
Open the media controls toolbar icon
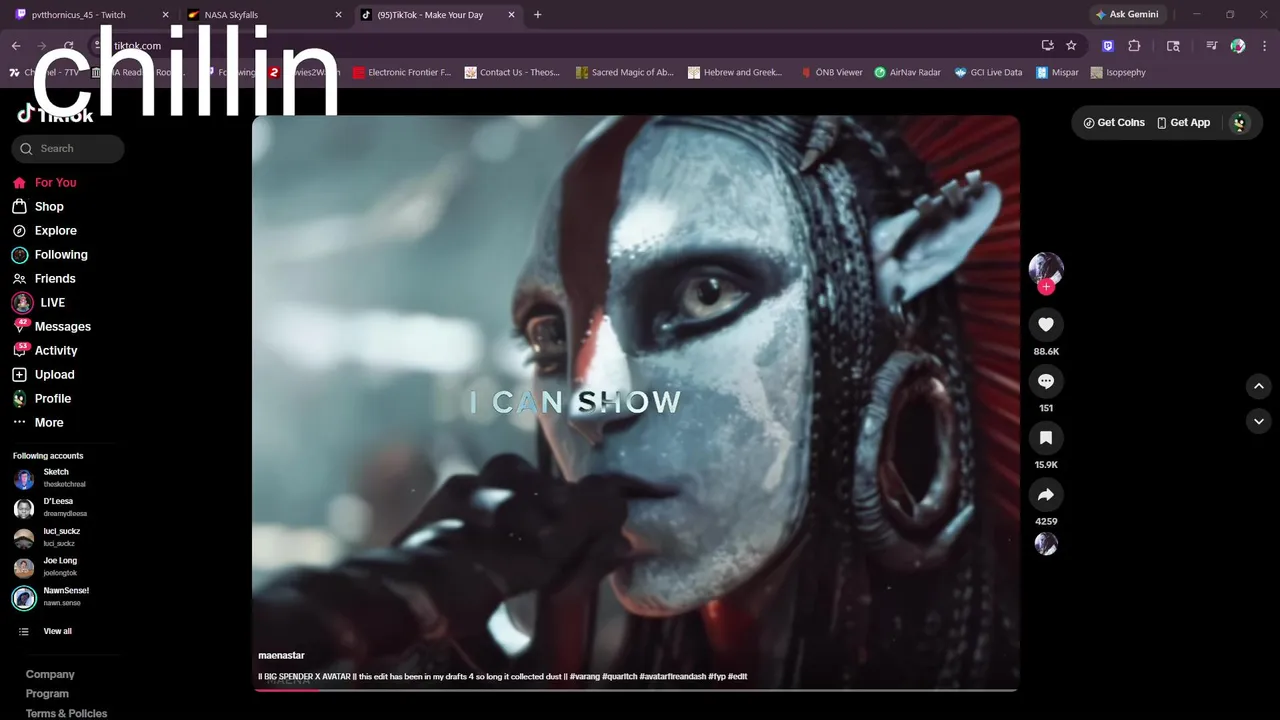1211,46
